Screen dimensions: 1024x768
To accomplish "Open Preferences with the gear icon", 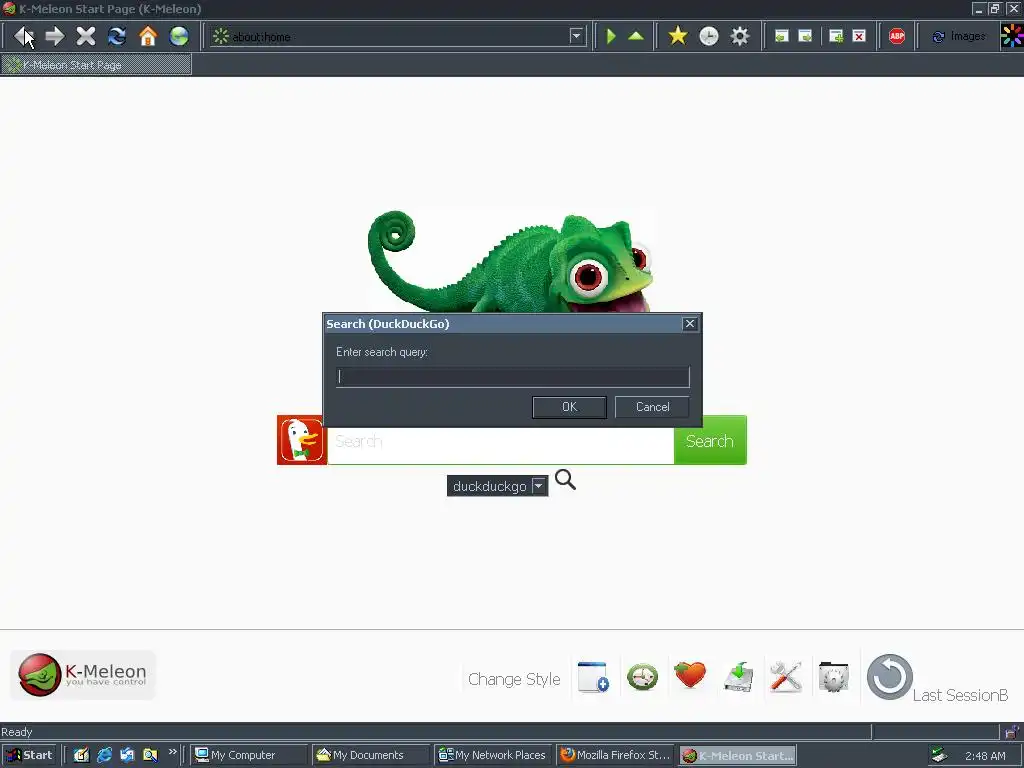I will (x=740, y=36).
